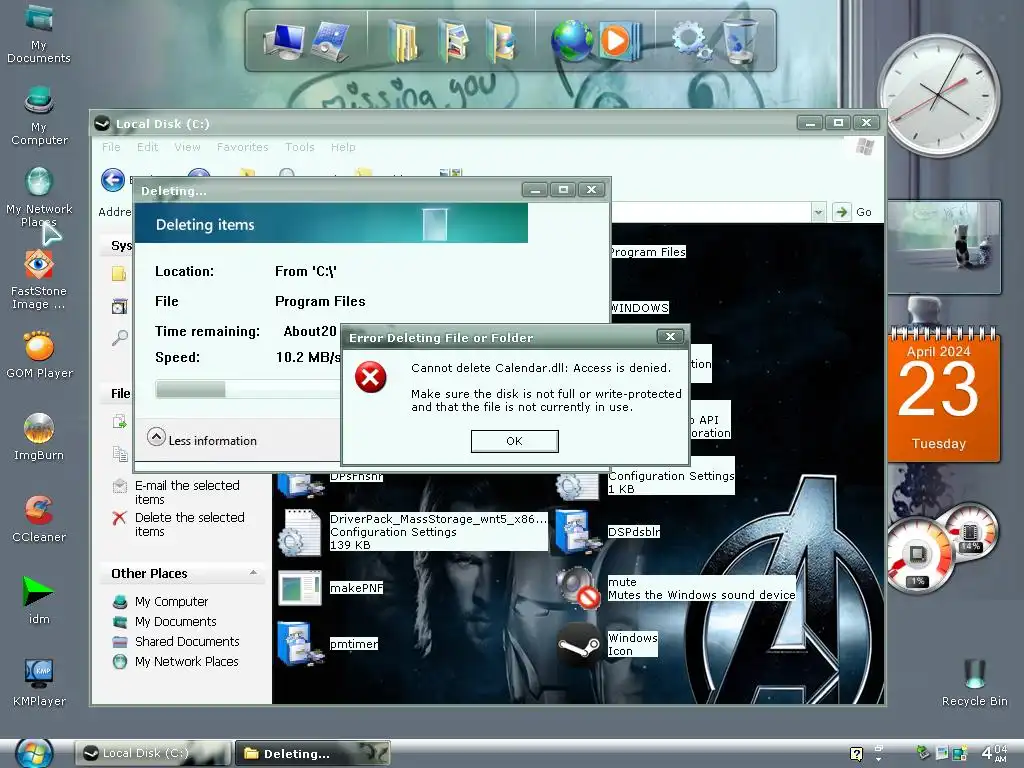Image resolution: width=1024 pixels, height=768 pixels.
Task: Switch to Local Disk (C:) taskbar button
Action: 153,753
